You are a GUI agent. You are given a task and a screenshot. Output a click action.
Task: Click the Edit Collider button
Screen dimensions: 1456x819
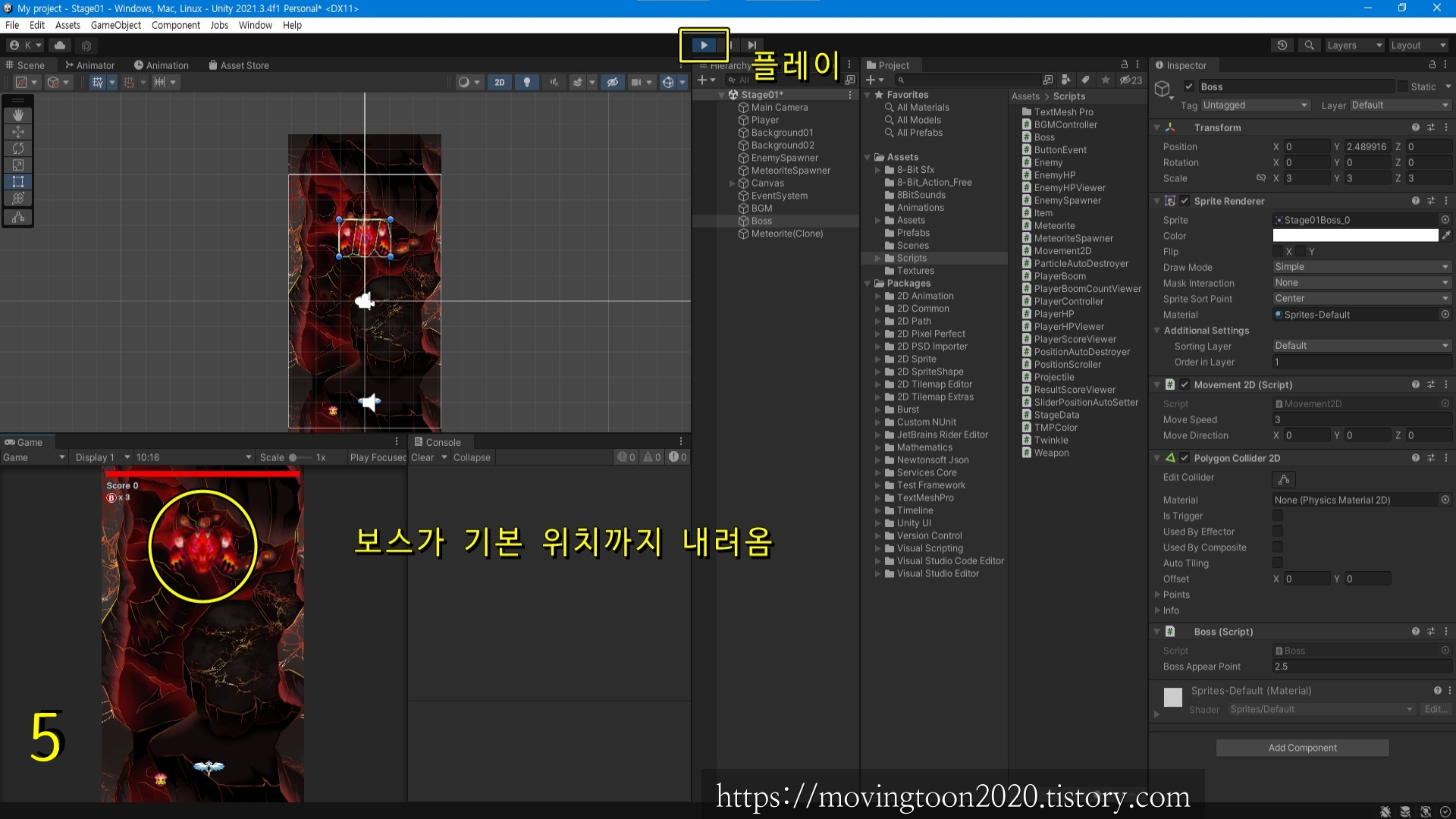click(1284, 479)
